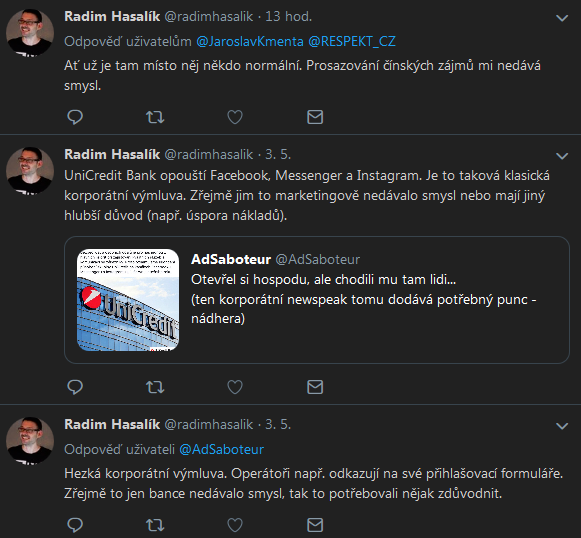Send first tweet via direct message icon

pos(315,117)
